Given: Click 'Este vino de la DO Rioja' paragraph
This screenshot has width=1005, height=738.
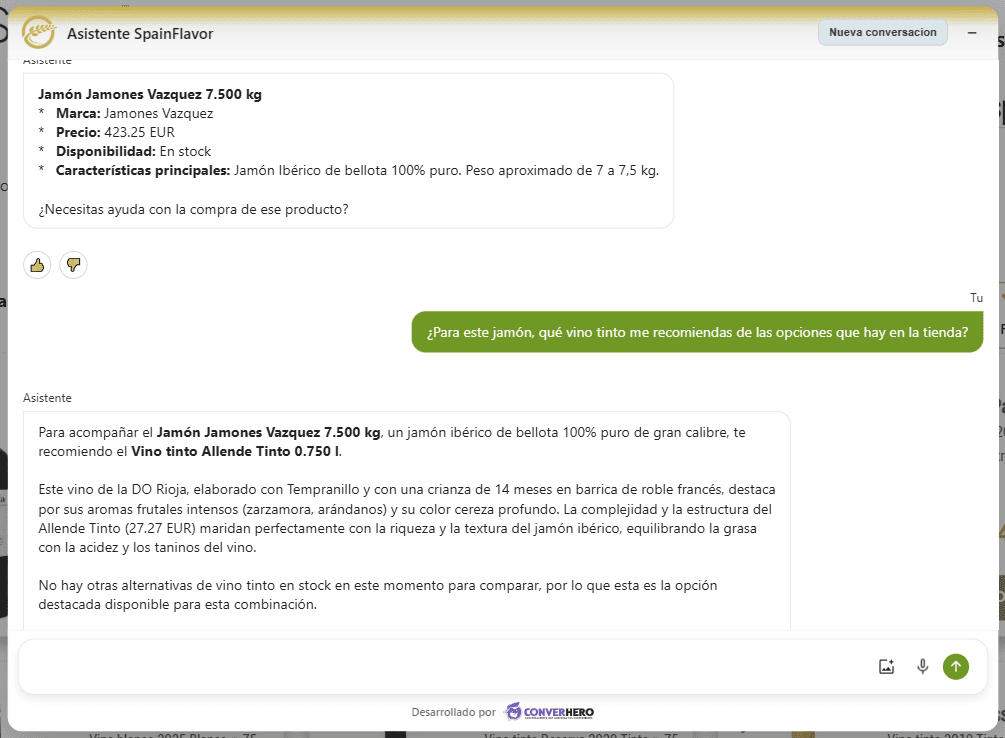Looking at the screenshot, I should [406, 519].
